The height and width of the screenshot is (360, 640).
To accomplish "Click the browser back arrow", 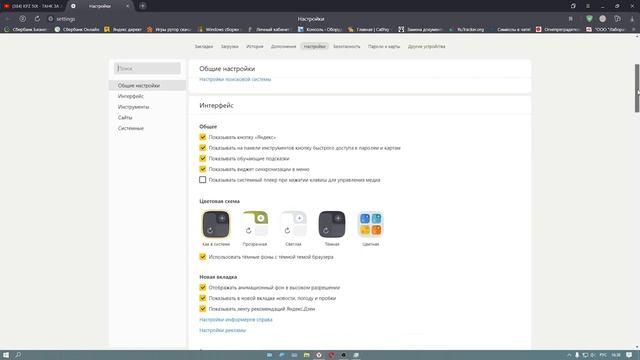I will tap(7, 19).
